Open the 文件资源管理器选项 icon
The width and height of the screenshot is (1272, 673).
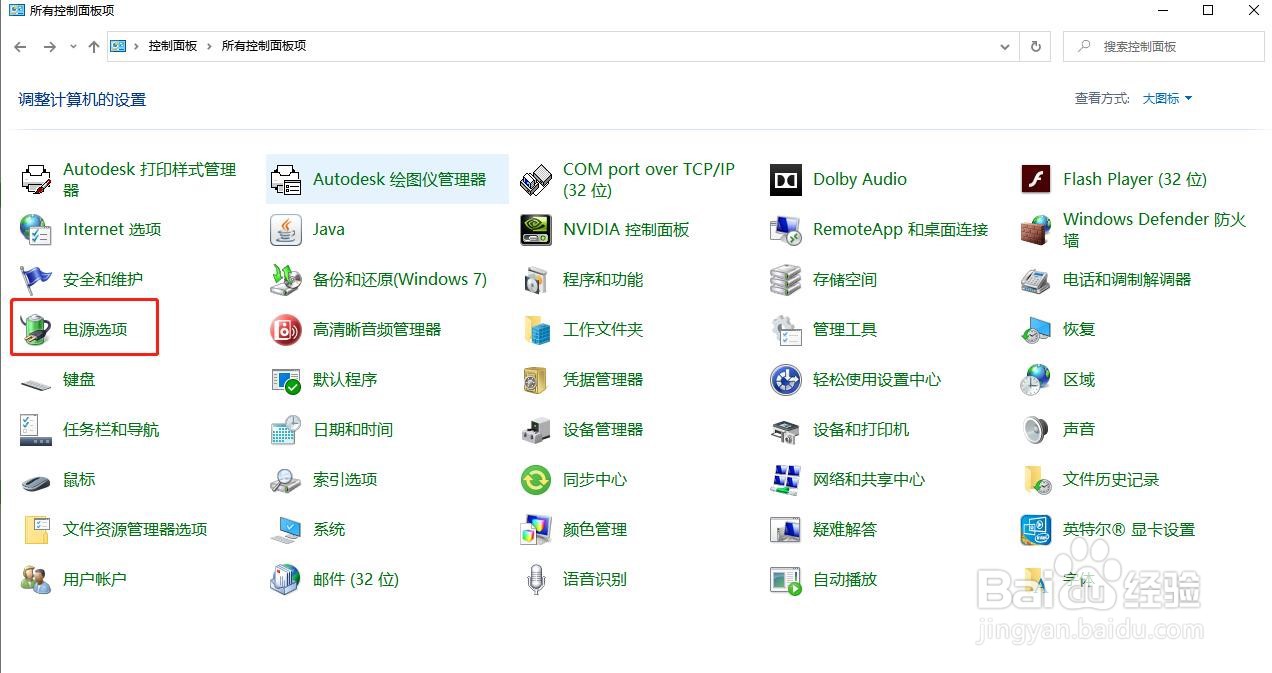(36, 530)
